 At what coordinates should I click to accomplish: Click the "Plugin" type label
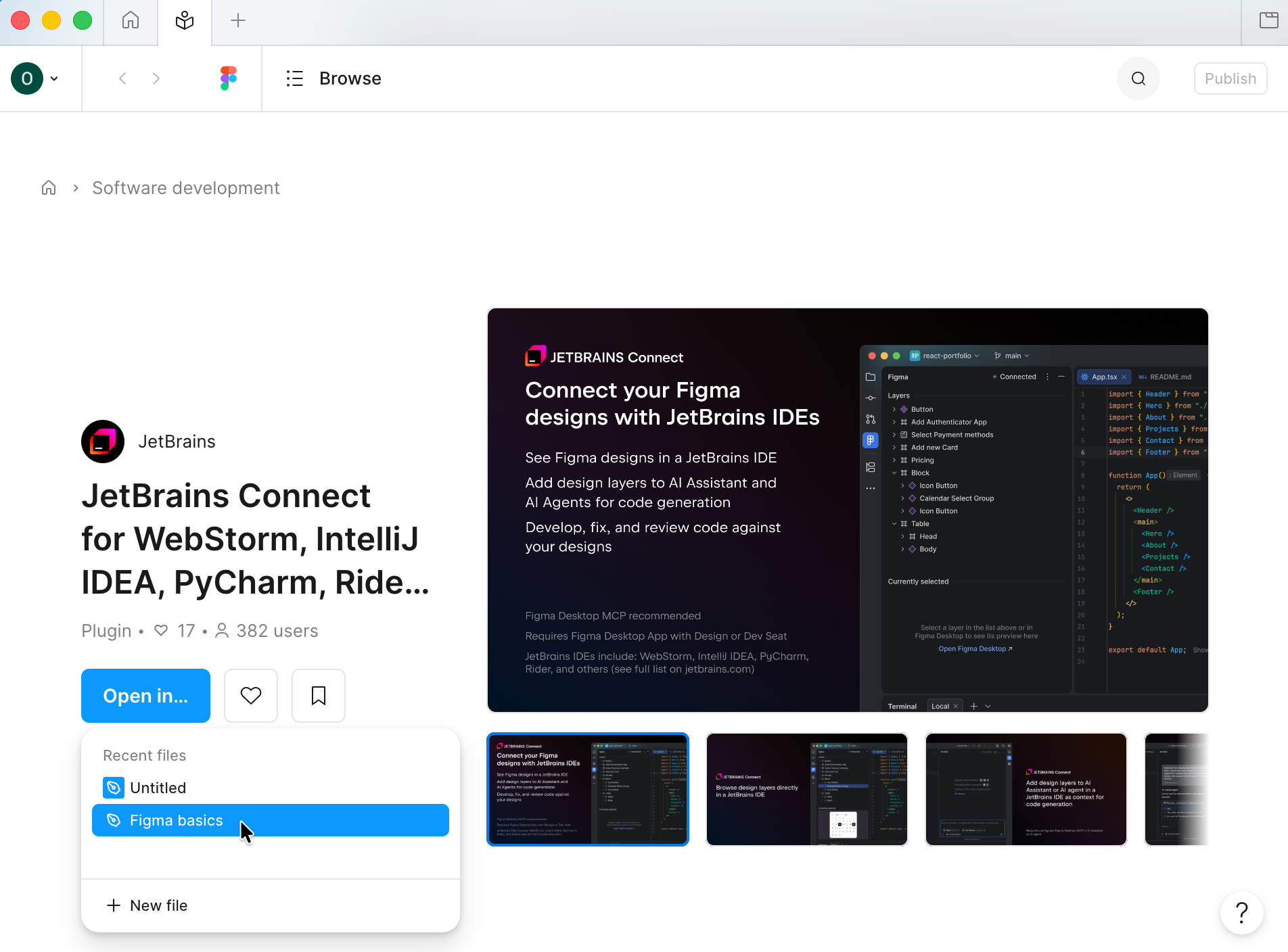click(x=106, y=631)
